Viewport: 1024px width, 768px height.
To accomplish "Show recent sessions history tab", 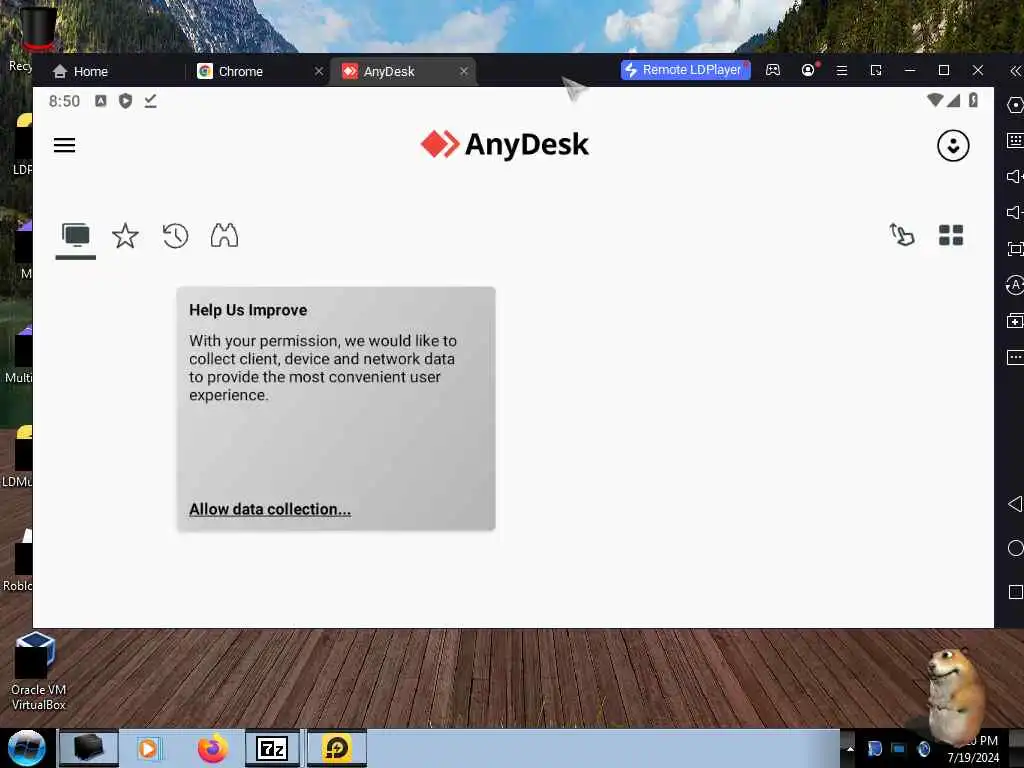I will (x=175, y=236).
